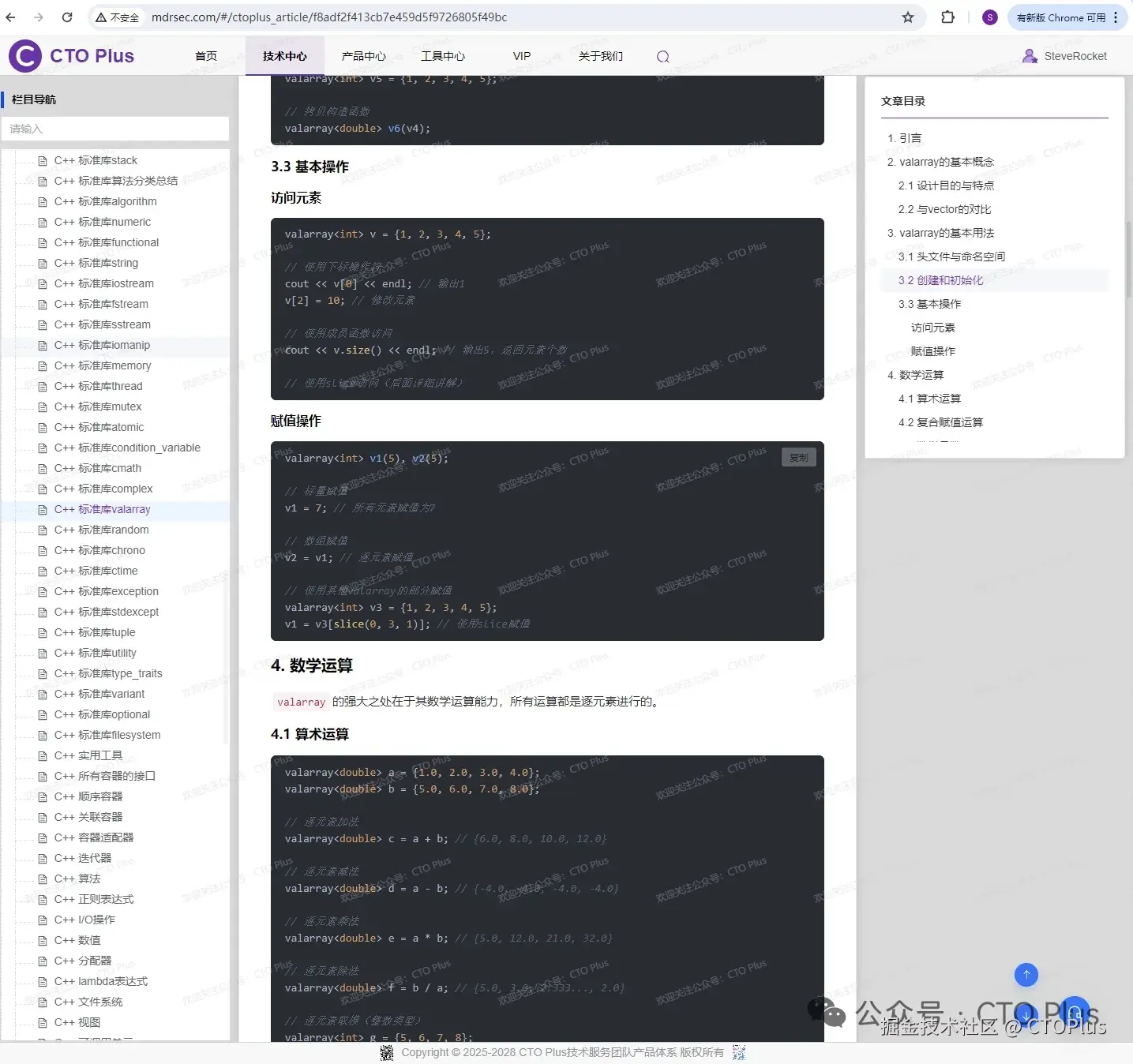Click the document icon beside C++ 标准库valarray
The width and height of the screenshot is (1133, 1064).
pos(43,509)
